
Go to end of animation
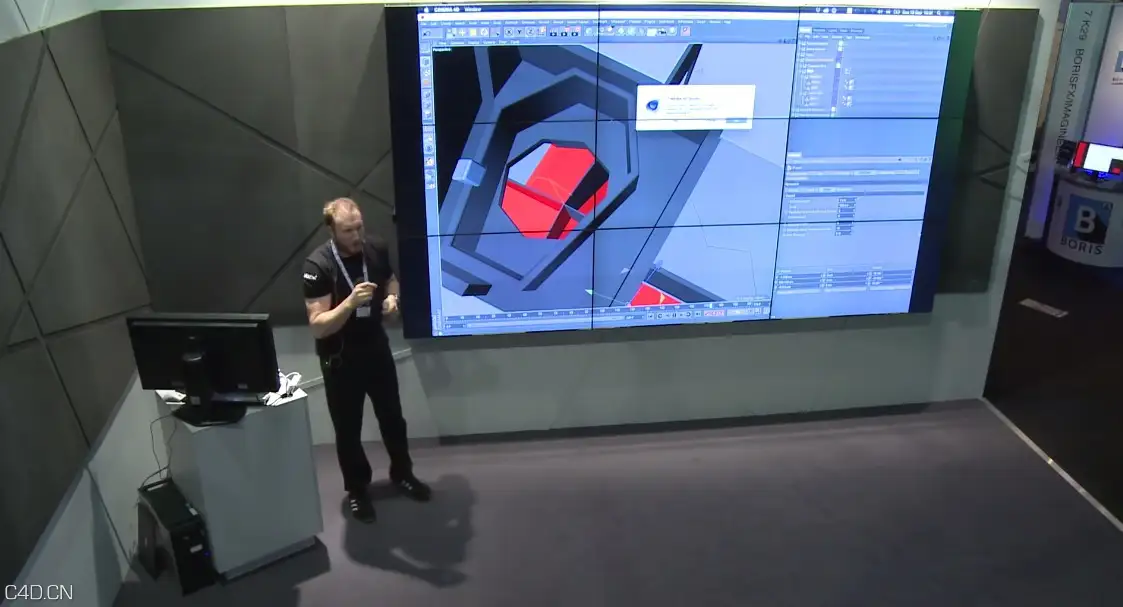pos(698,314)
